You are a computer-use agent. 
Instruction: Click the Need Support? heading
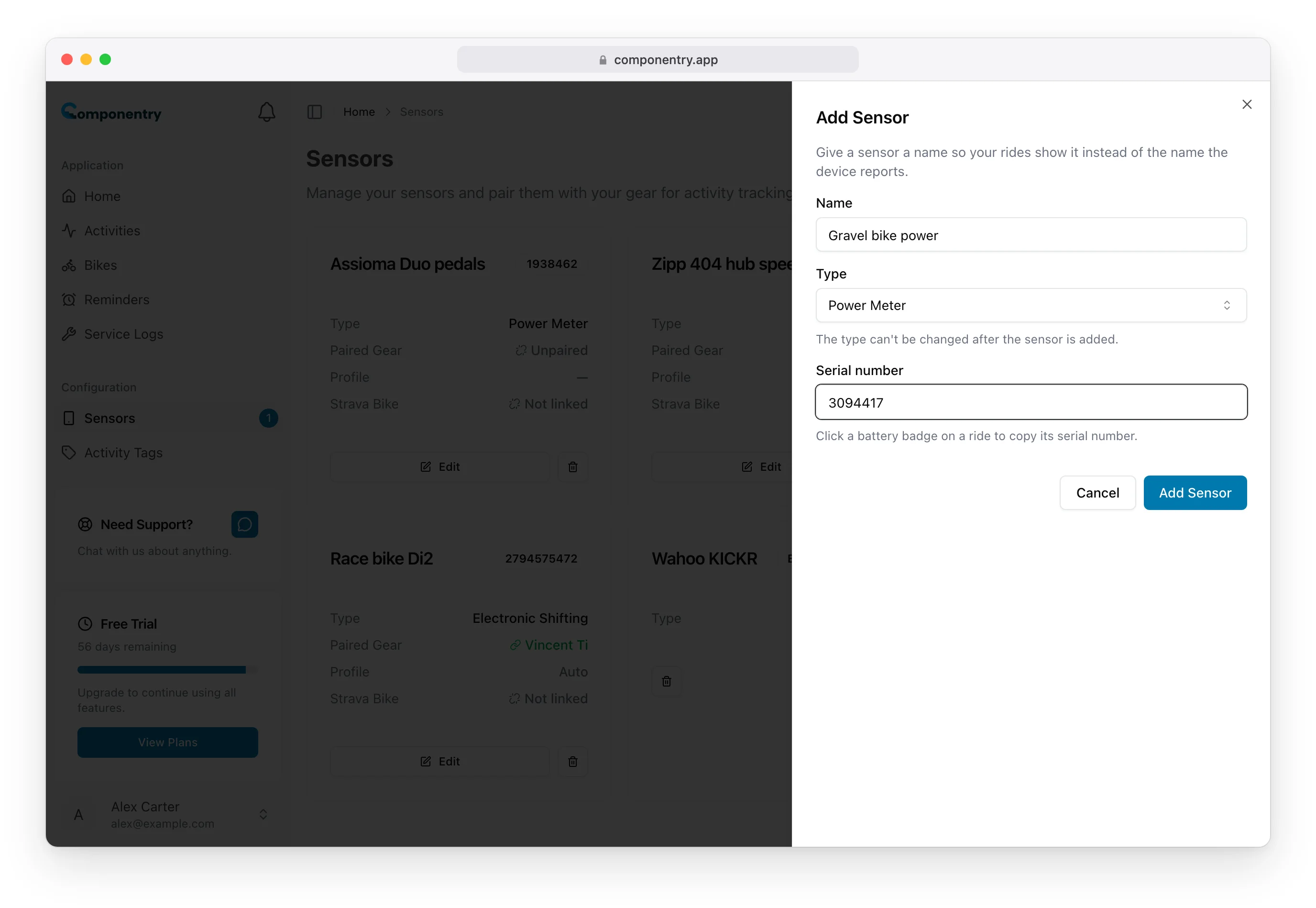[146, 524]
